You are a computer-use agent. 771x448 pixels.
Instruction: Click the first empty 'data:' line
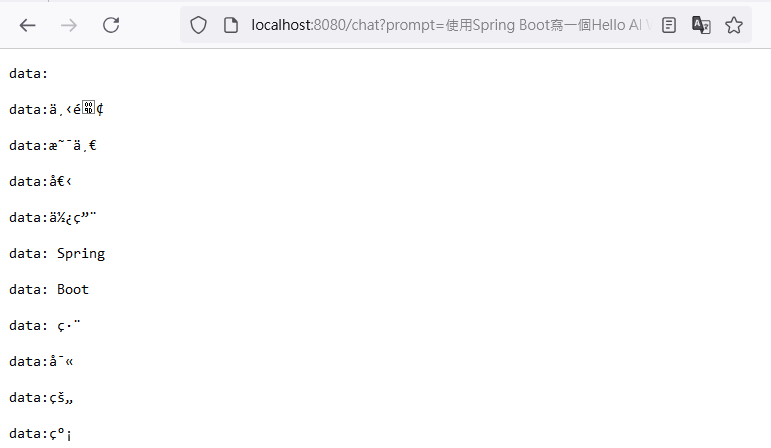[29, 74]
